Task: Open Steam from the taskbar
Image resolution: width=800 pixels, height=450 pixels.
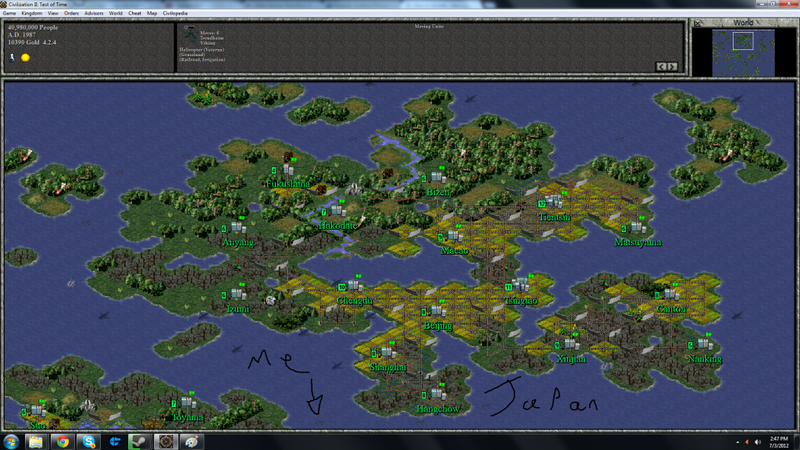Action: point(139,442)
